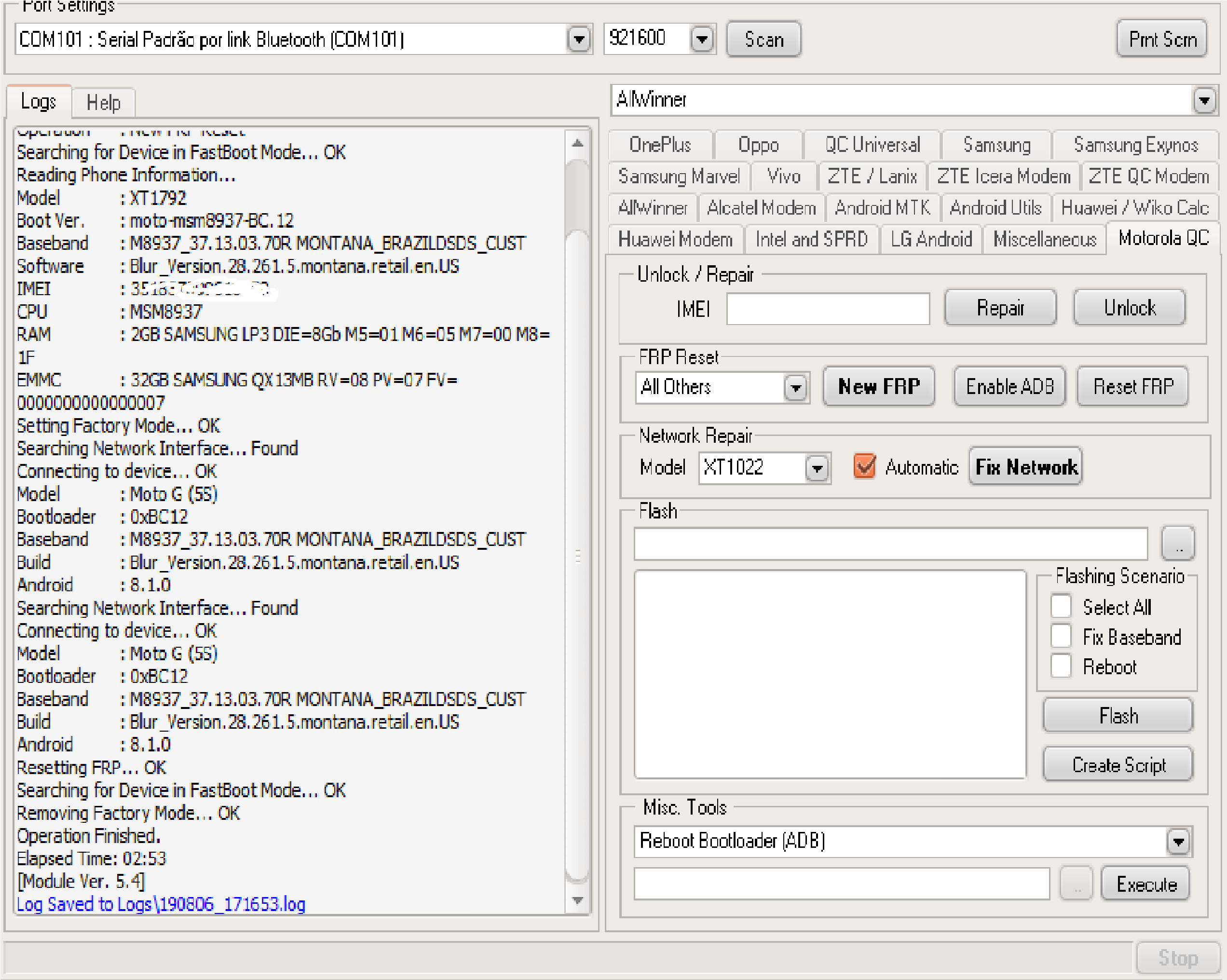Click the Prnt Scrn button
The image size is (1227, 980).
[1162, 39]
